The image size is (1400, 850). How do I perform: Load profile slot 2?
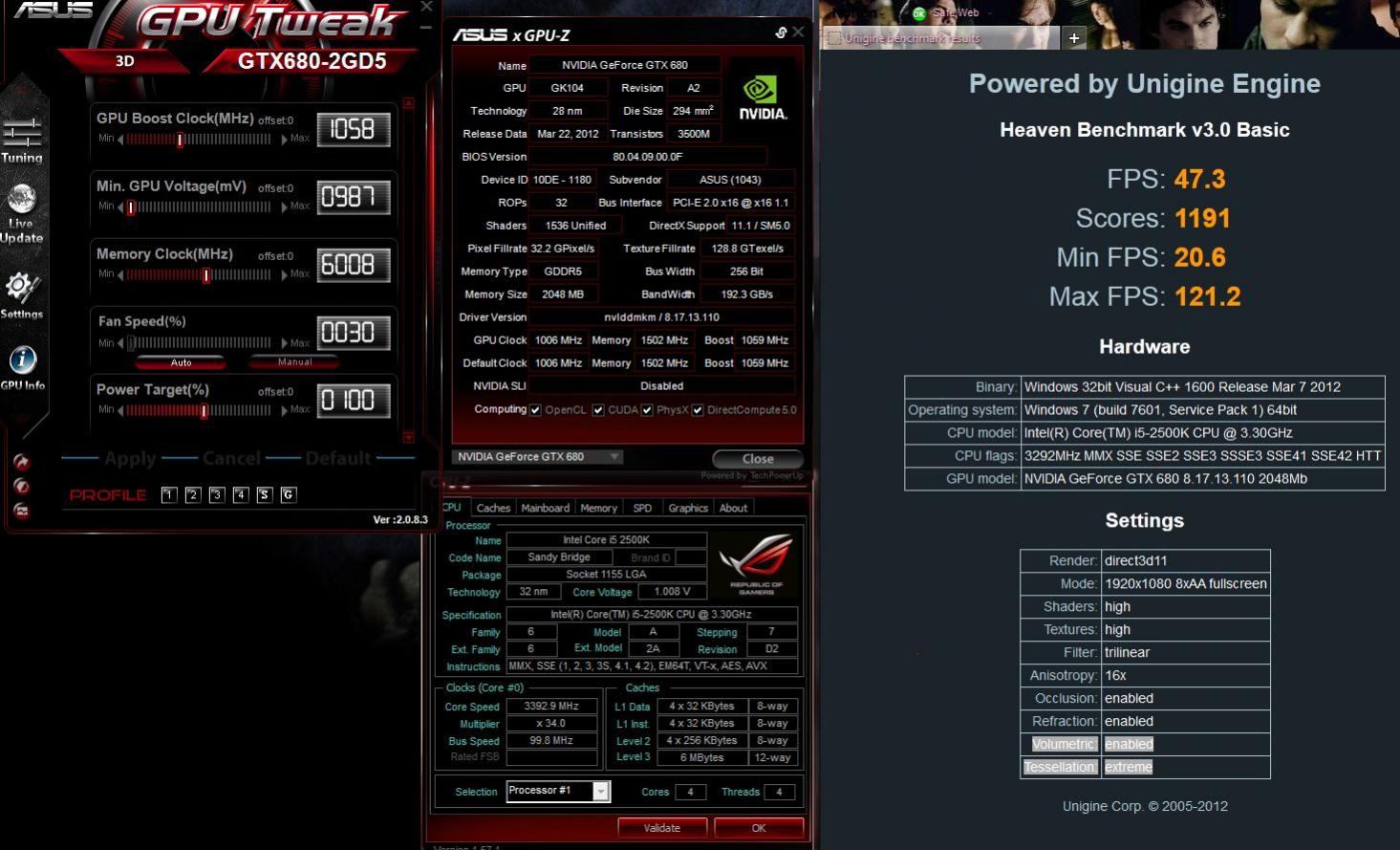coord(193,494)
